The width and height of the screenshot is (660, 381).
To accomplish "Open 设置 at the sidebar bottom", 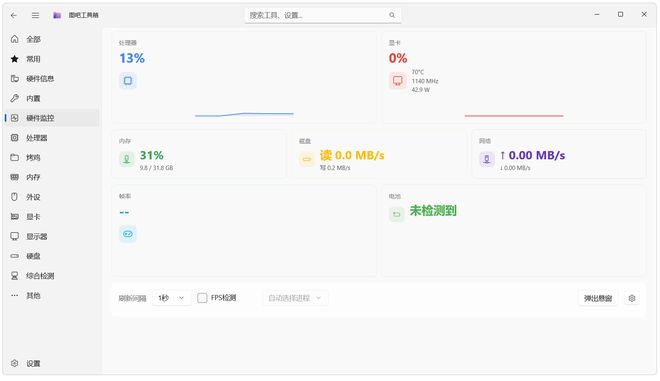I will [x=52, y=363].
